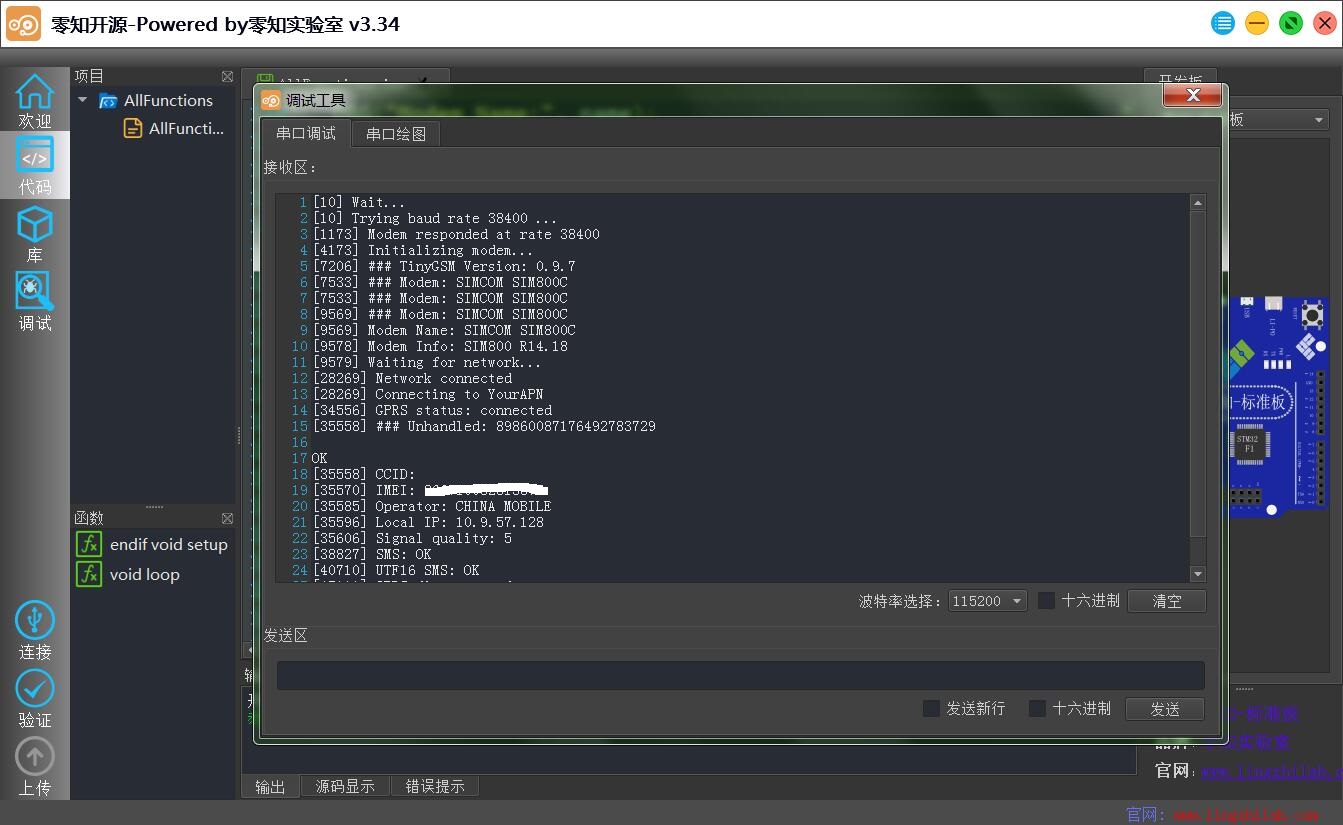
Task: Click log line "Unhandled: 89860087176492783729"
Action: (484, 426)
